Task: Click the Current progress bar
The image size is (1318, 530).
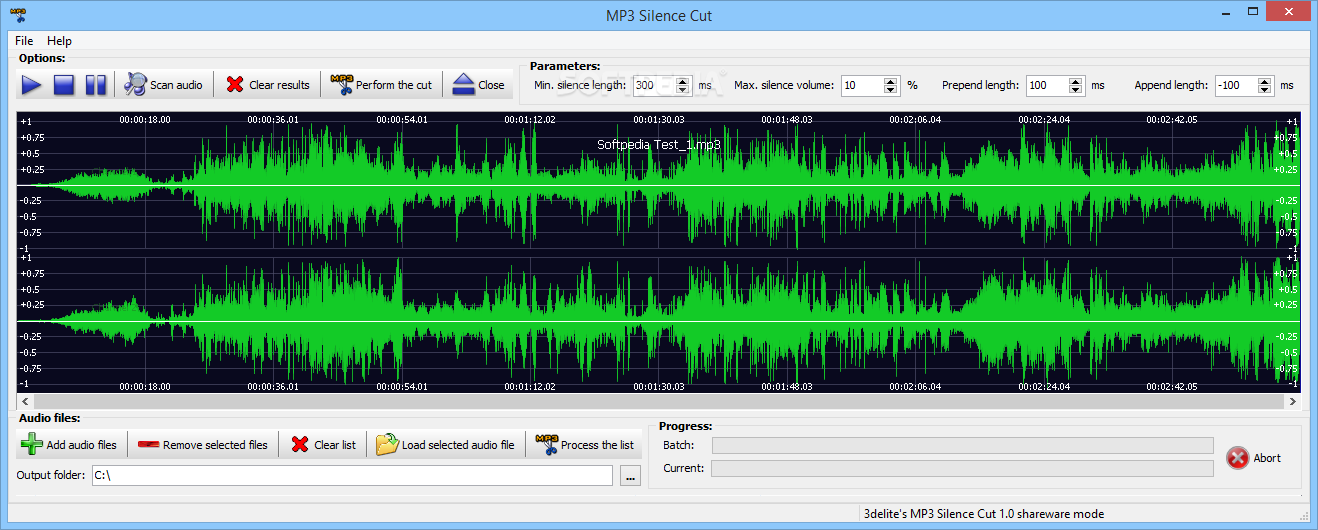Action: pos(962,468)
